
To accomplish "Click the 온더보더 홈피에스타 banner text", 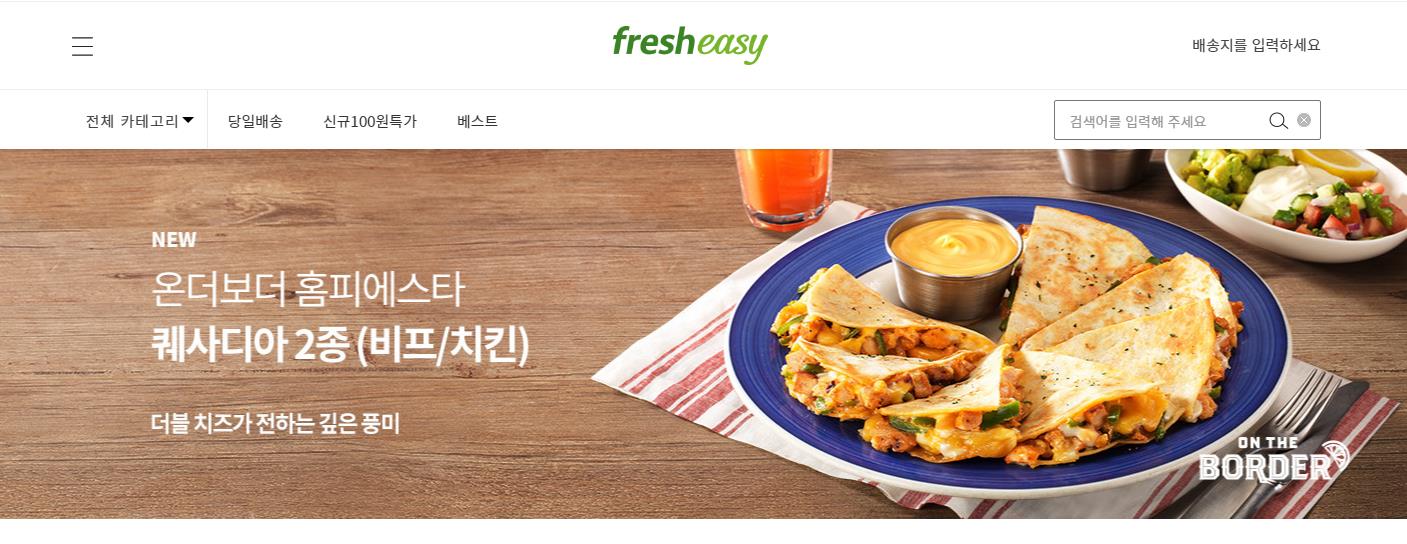I will coord(308,290).
